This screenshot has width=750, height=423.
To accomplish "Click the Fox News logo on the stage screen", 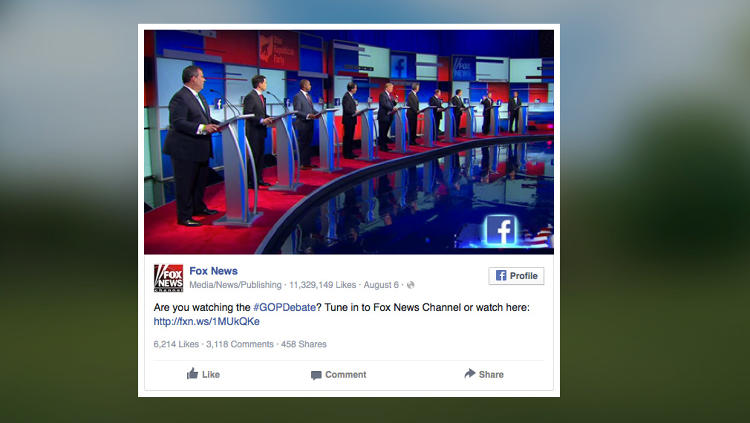I will [464, 68].
